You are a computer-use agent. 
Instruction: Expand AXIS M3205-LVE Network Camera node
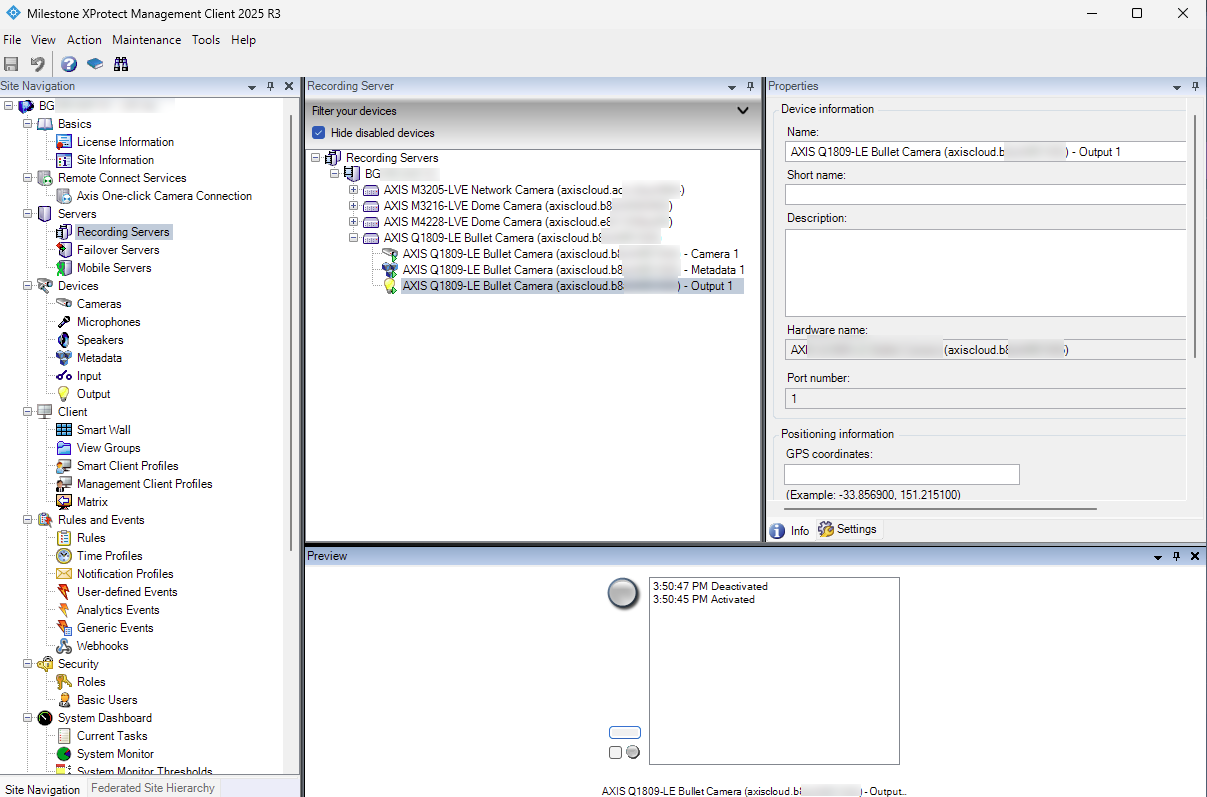(x=353, y=190)
